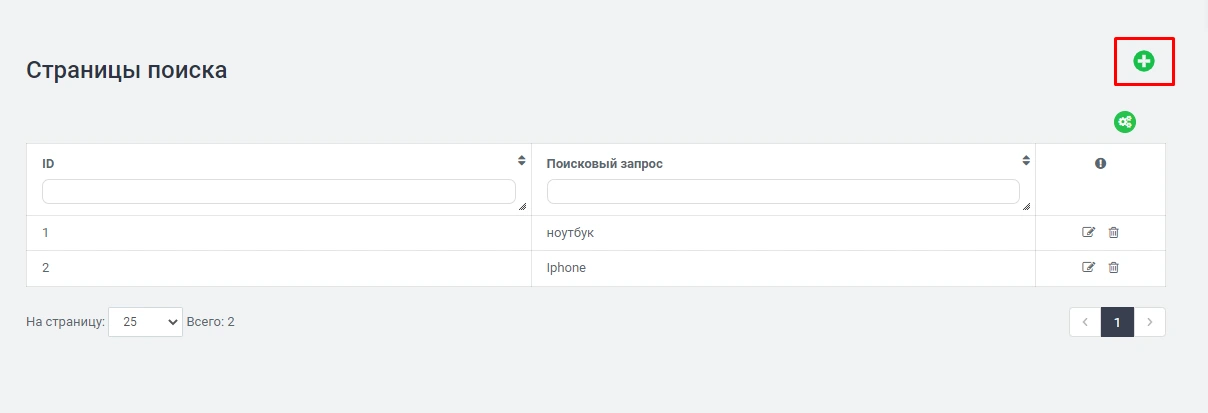Select page 1 in the pagination
The image size is (1208, 413).
point(1117,322)
